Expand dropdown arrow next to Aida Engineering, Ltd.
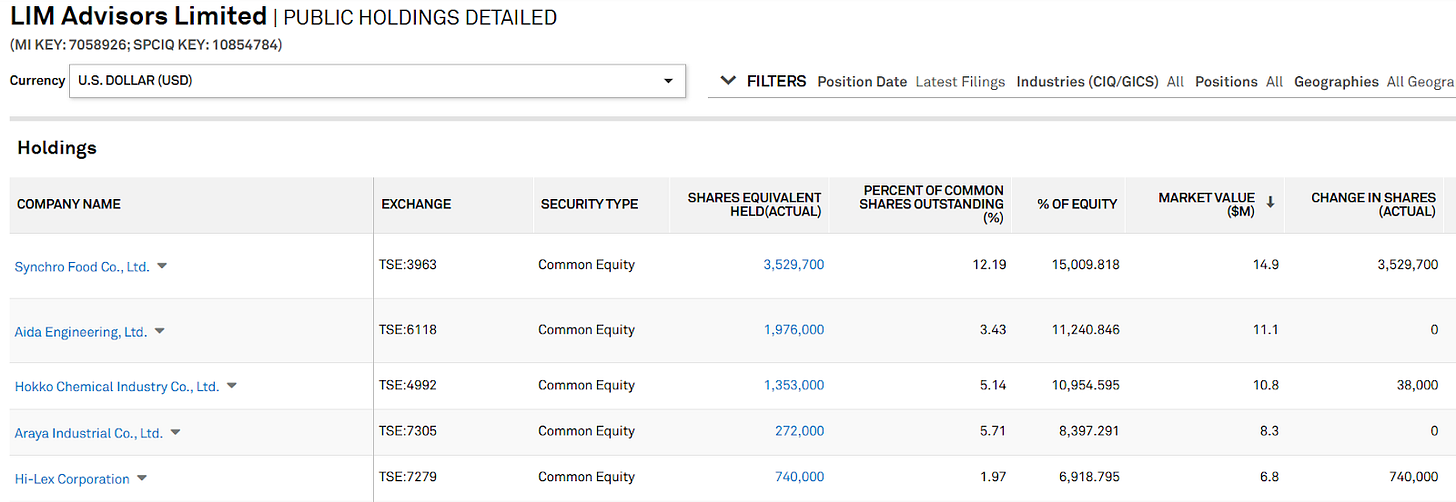The width and height of the screenshot is (1456, 502). (x=159, y=331)
